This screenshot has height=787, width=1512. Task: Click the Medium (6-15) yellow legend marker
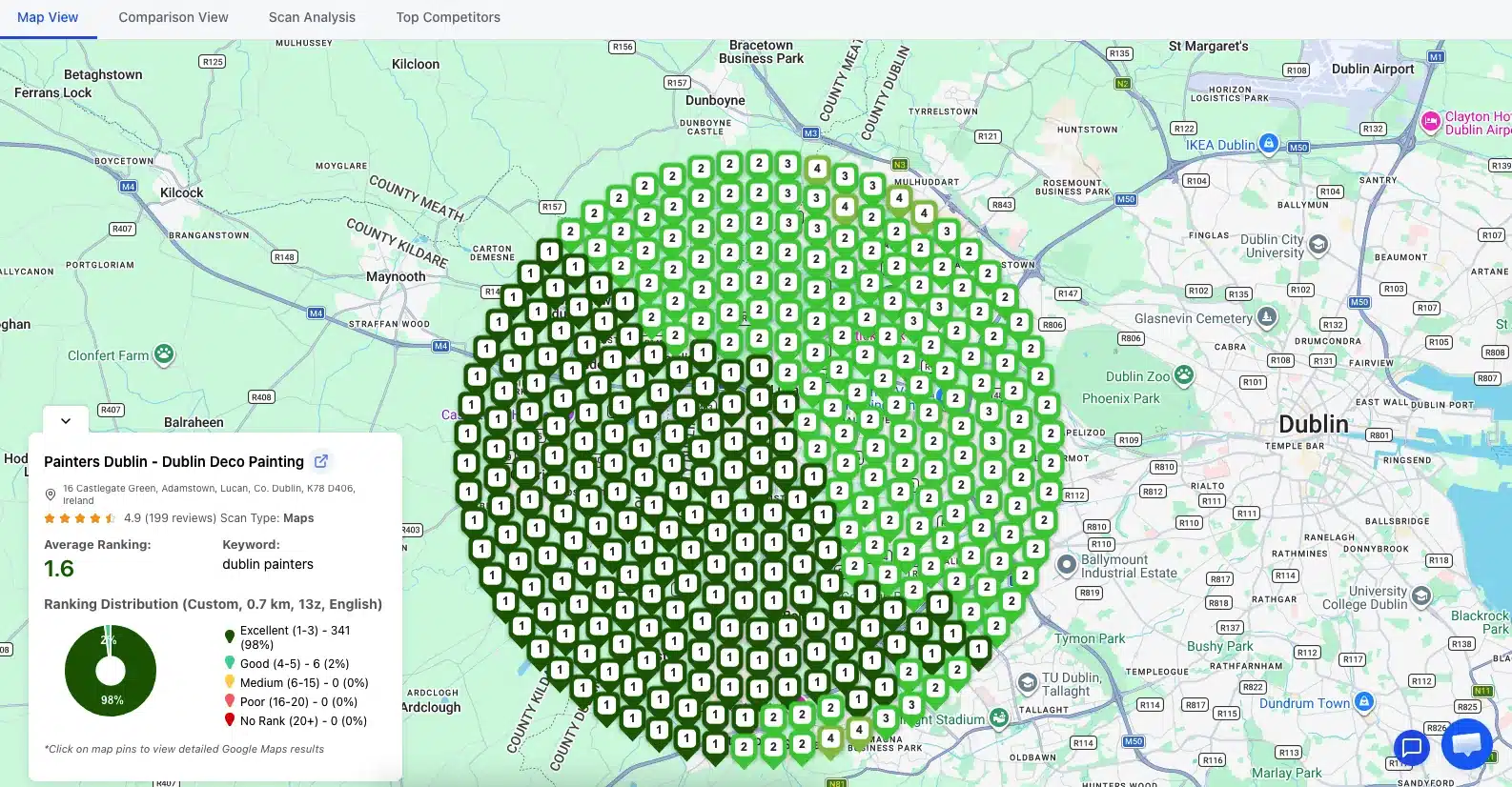229,681
